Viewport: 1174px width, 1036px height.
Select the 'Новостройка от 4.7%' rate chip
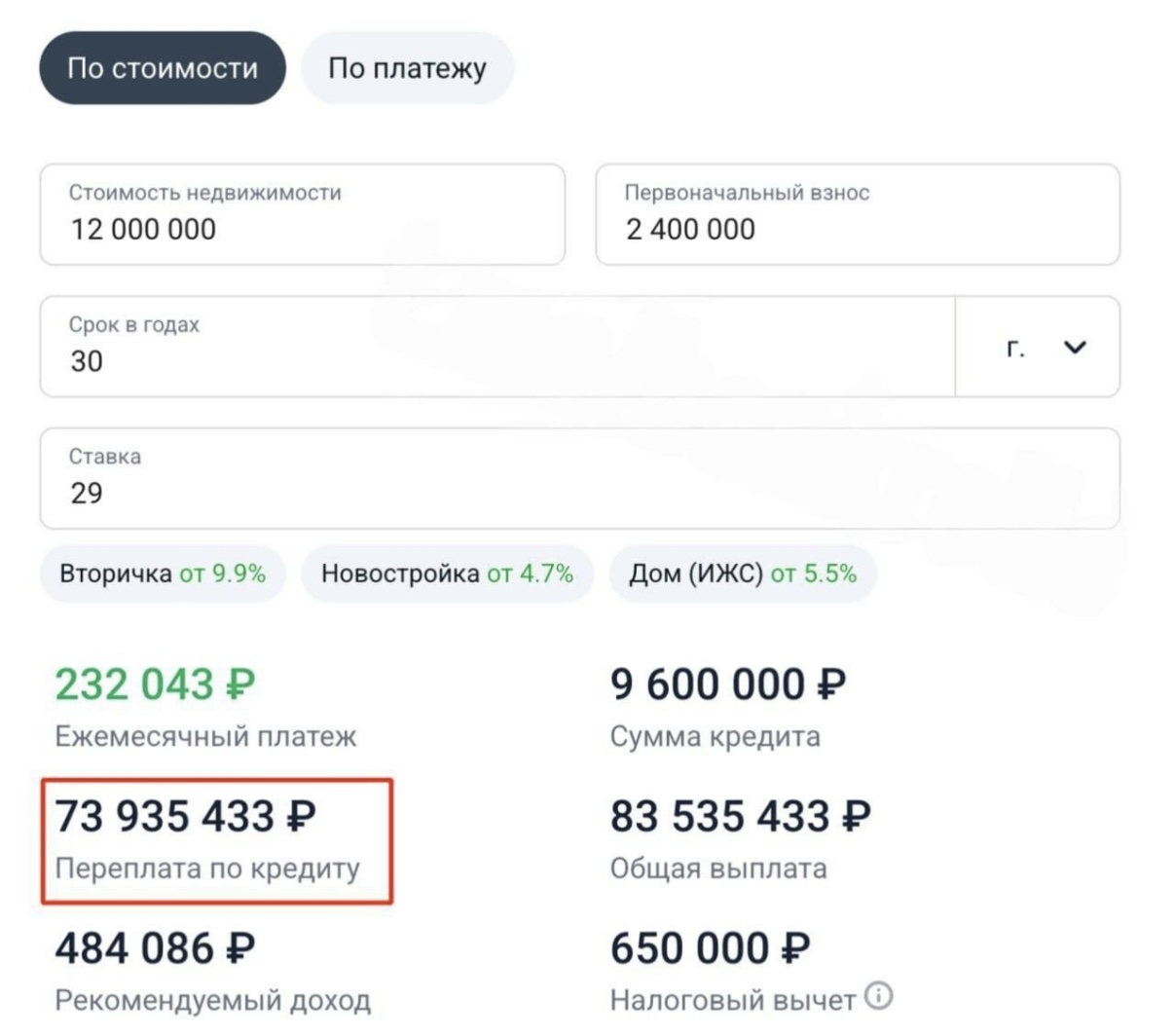point(447,573)
